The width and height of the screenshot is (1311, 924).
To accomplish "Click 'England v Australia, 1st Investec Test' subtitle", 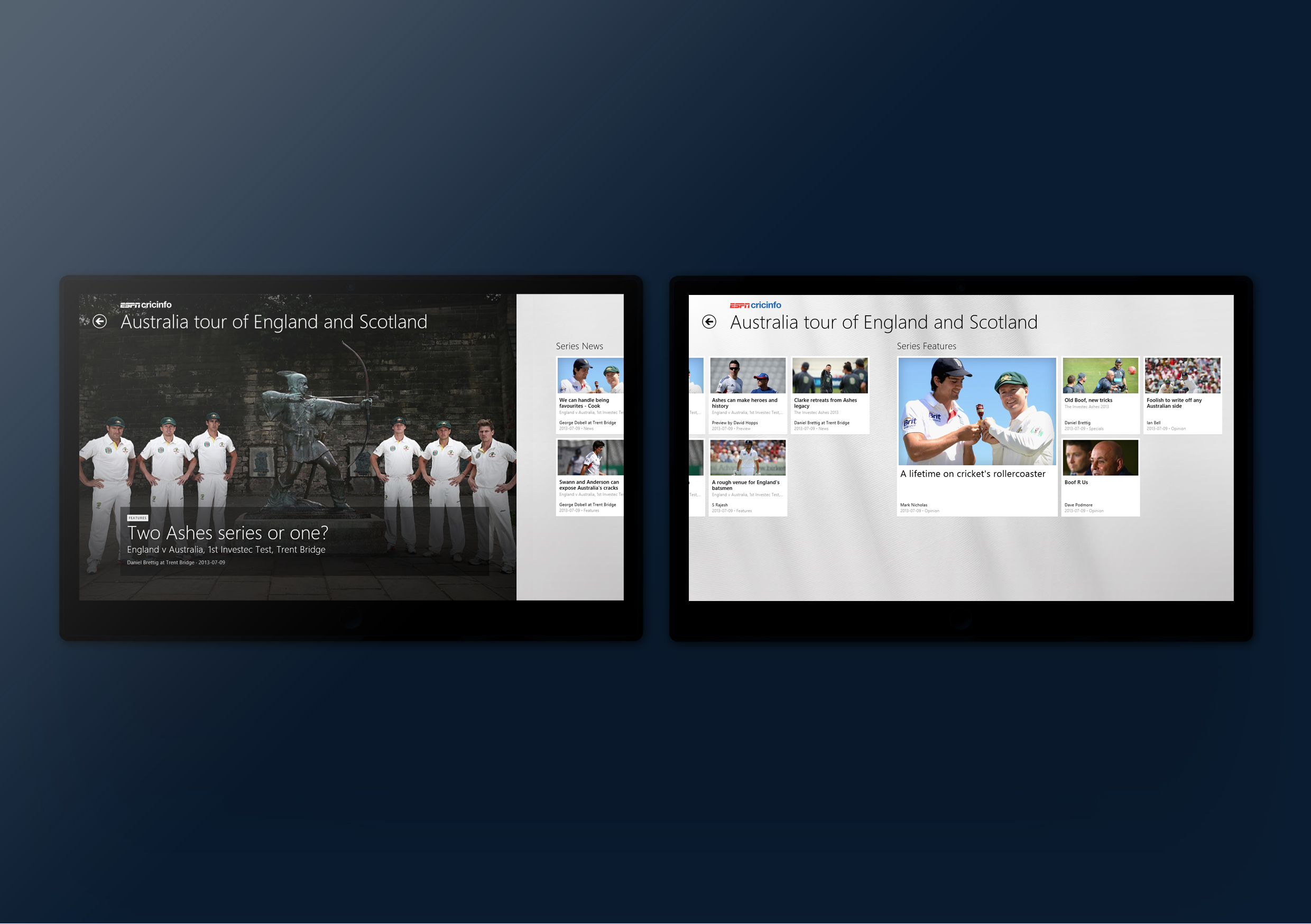I will tap(226, 549).
